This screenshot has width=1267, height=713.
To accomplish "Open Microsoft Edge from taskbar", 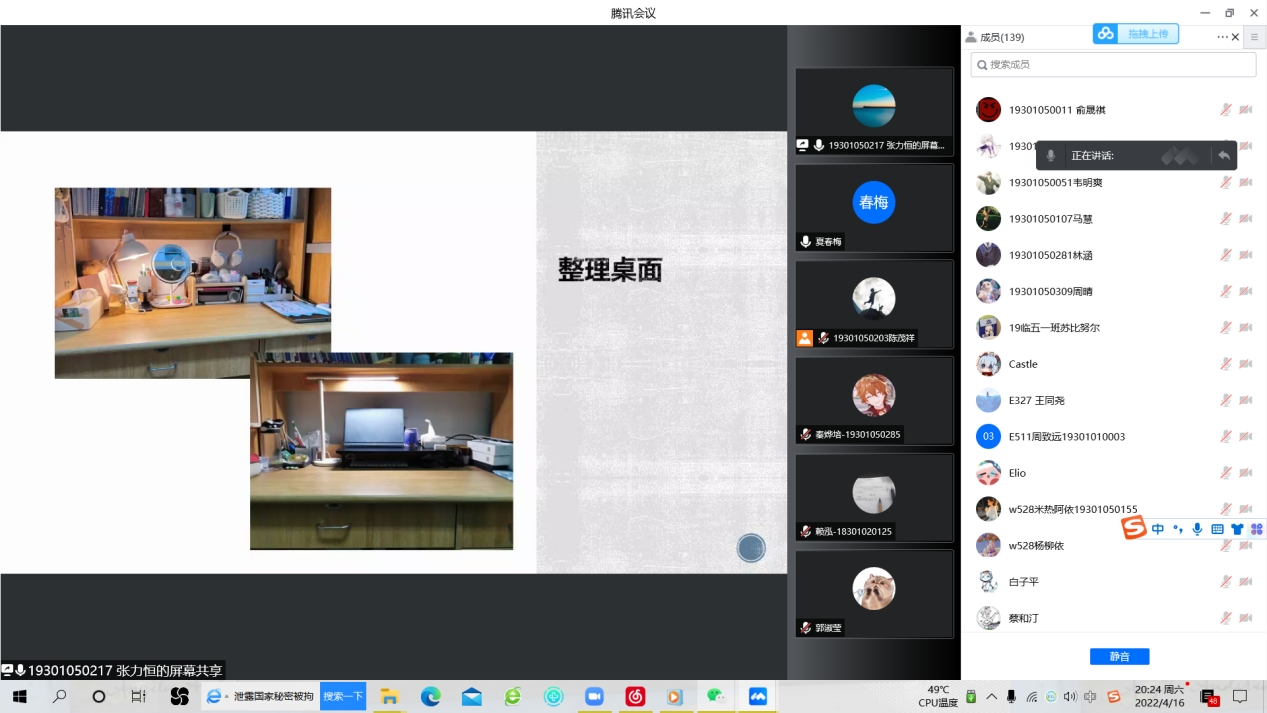I will click(430, 696).
